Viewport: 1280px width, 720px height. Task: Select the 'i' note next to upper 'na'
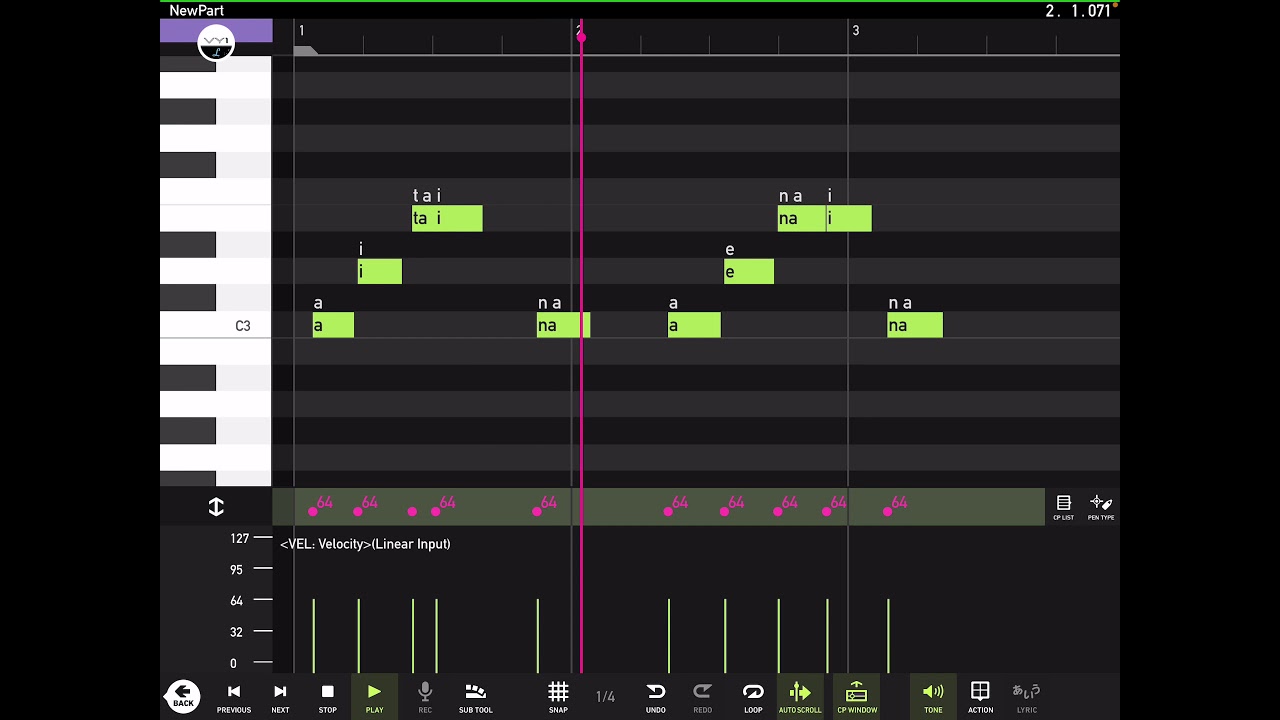click(849, 218)
